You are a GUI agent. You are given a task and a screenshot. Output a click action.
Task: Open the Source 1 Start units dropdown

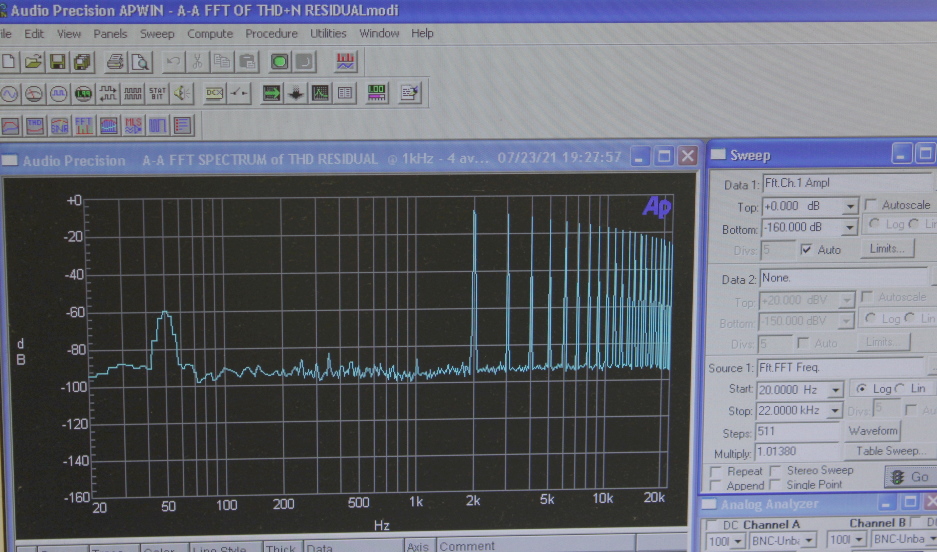pos(835,391)
